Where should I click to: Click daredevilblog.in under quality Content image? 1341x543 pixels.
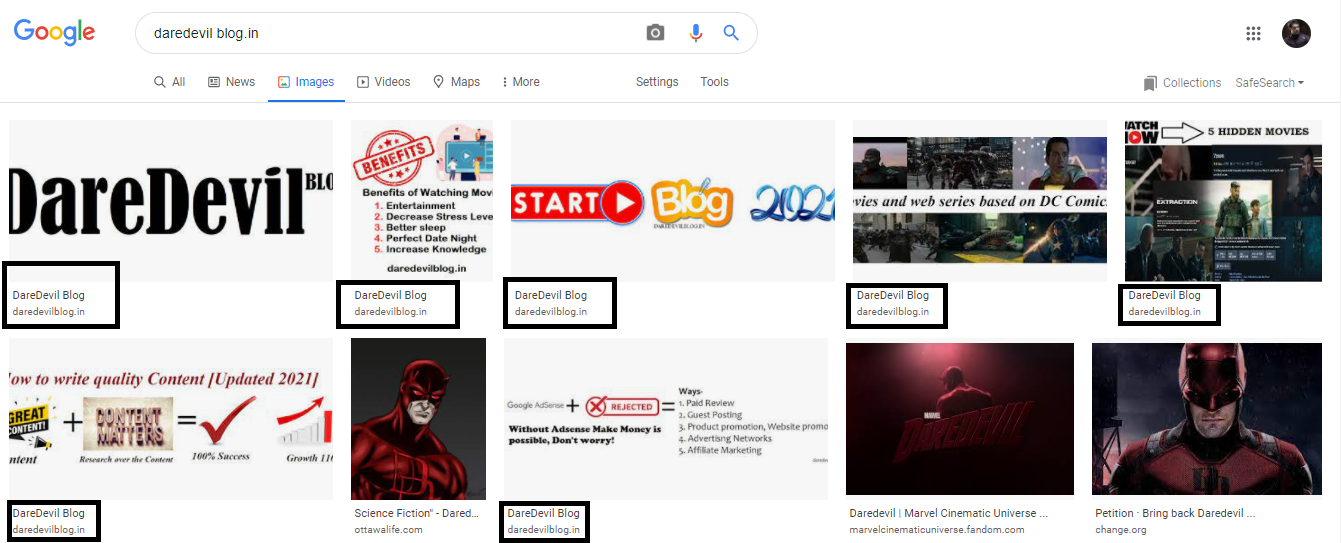48,530
